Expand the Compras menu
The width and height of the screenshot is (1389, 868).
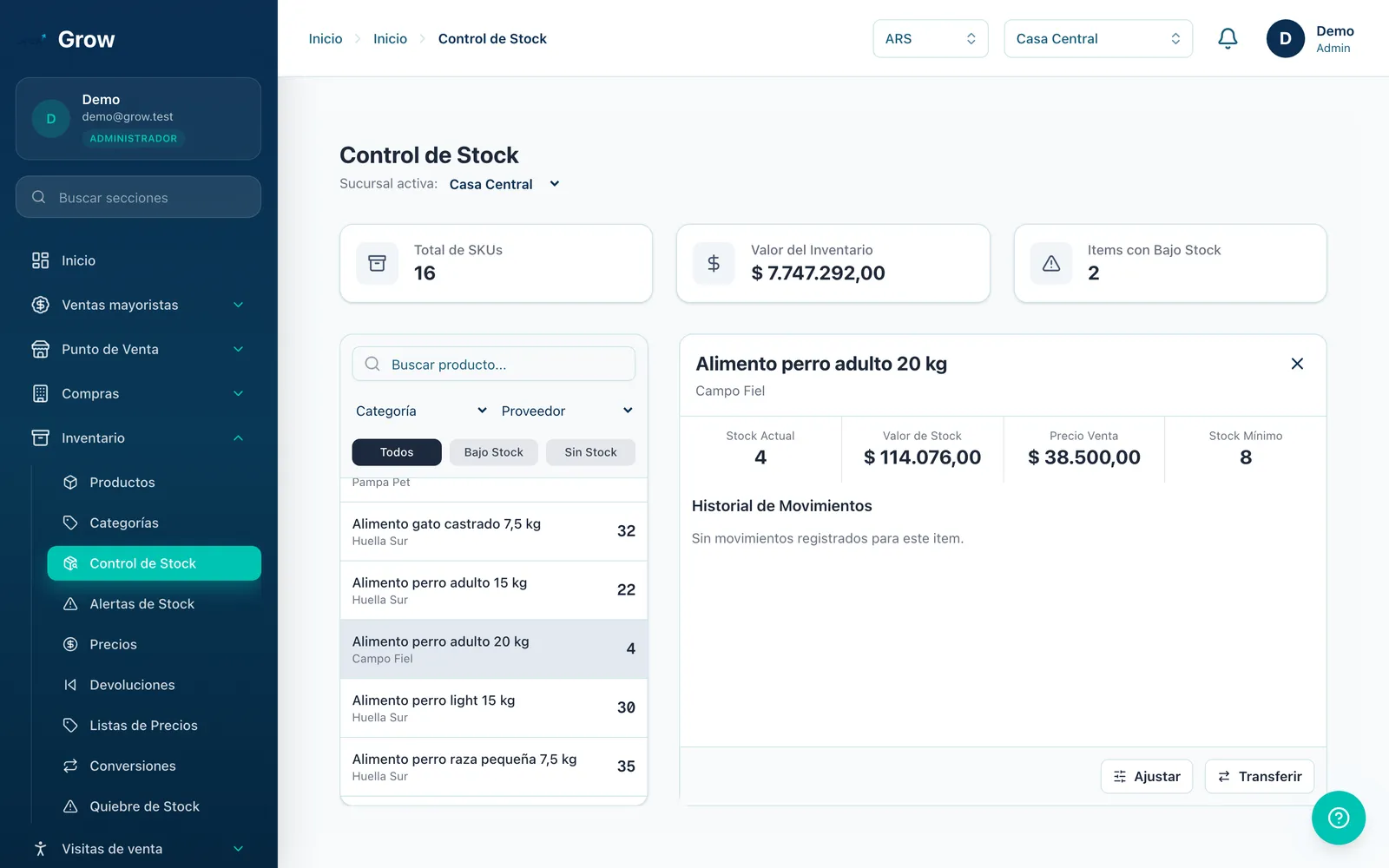139,393
